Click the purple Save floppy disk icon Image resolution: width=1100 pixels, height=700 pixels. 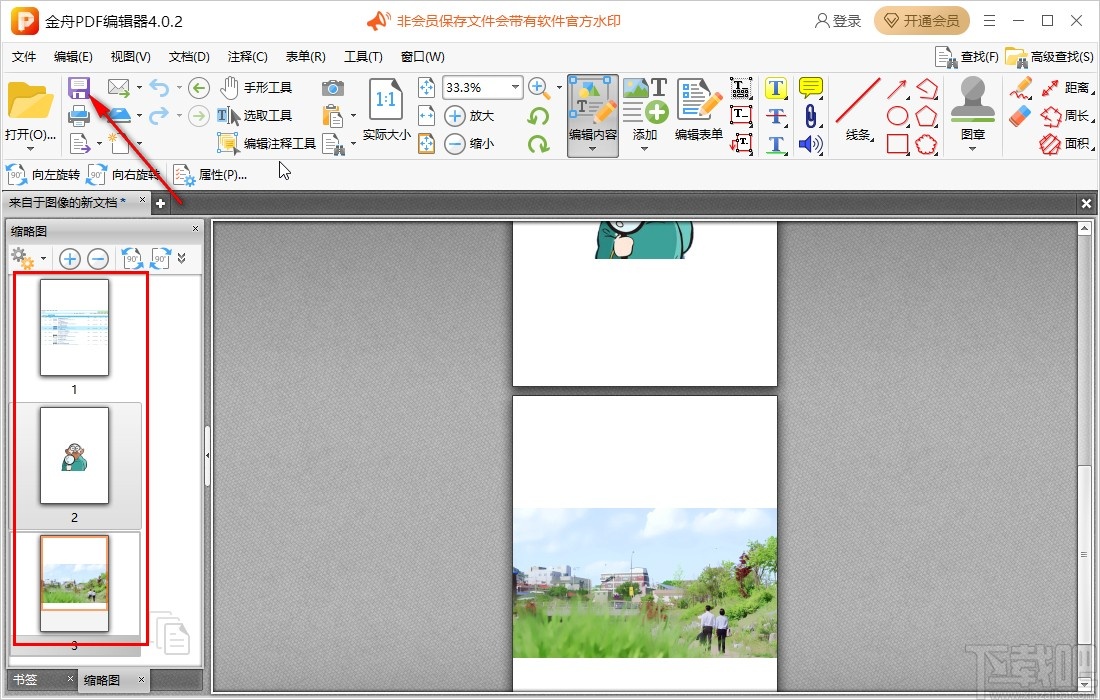(79, 88)
